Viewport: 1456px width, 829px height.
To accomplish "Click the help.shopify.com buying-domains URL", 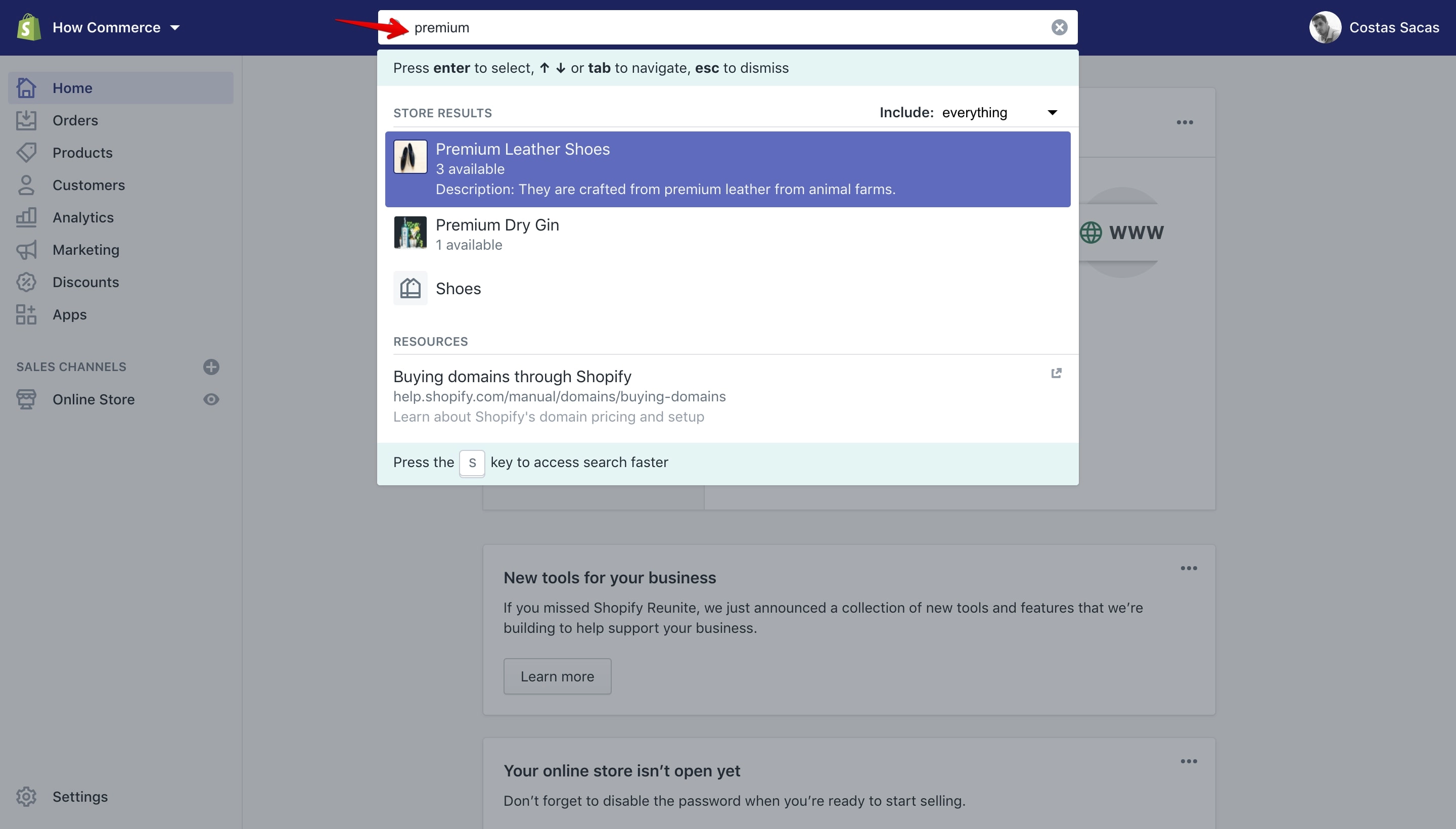I will tap(559, 396).
